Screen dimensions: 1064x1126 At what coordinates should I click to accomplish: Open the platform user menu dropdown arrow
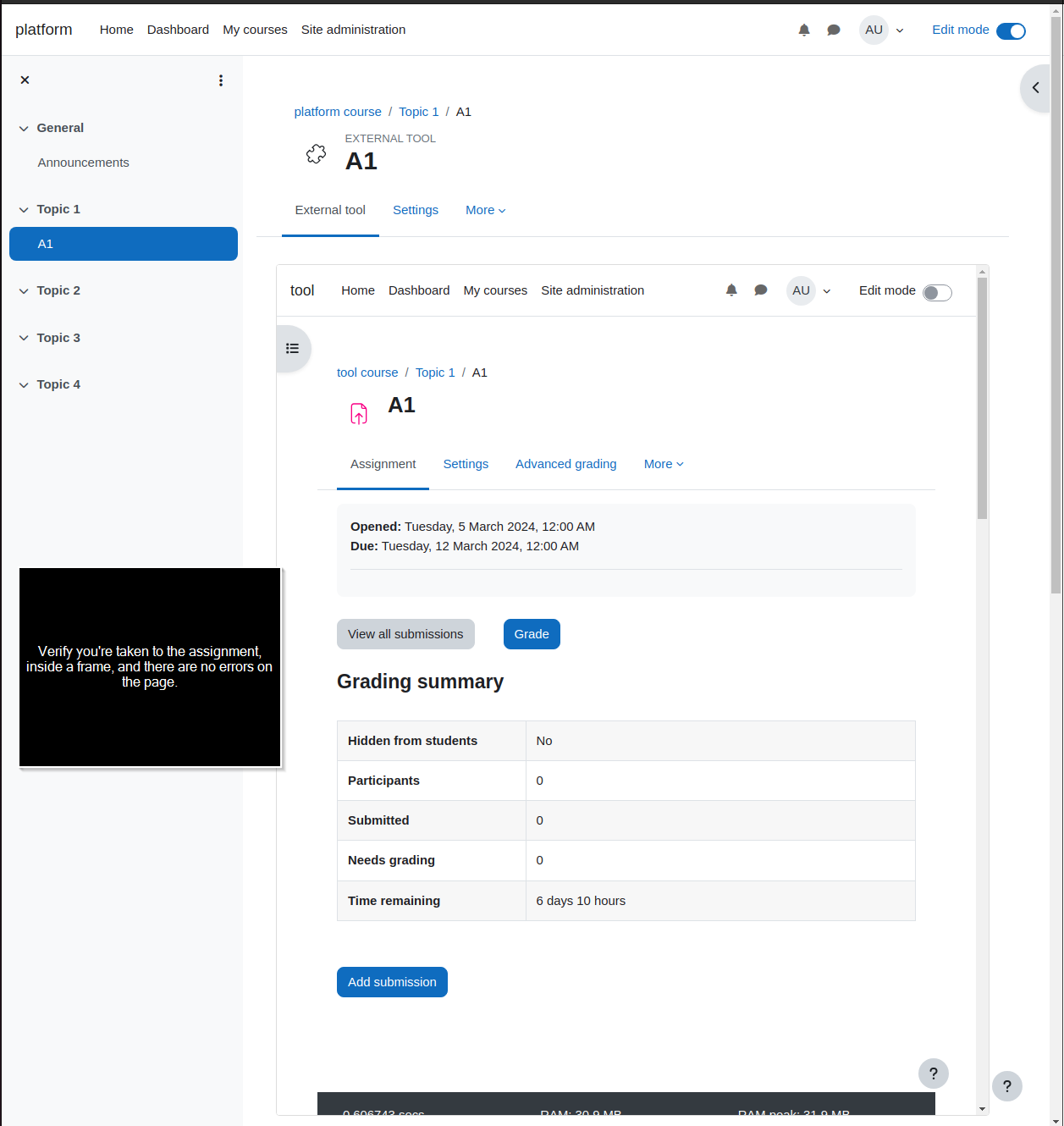click(x=900, y=30)
